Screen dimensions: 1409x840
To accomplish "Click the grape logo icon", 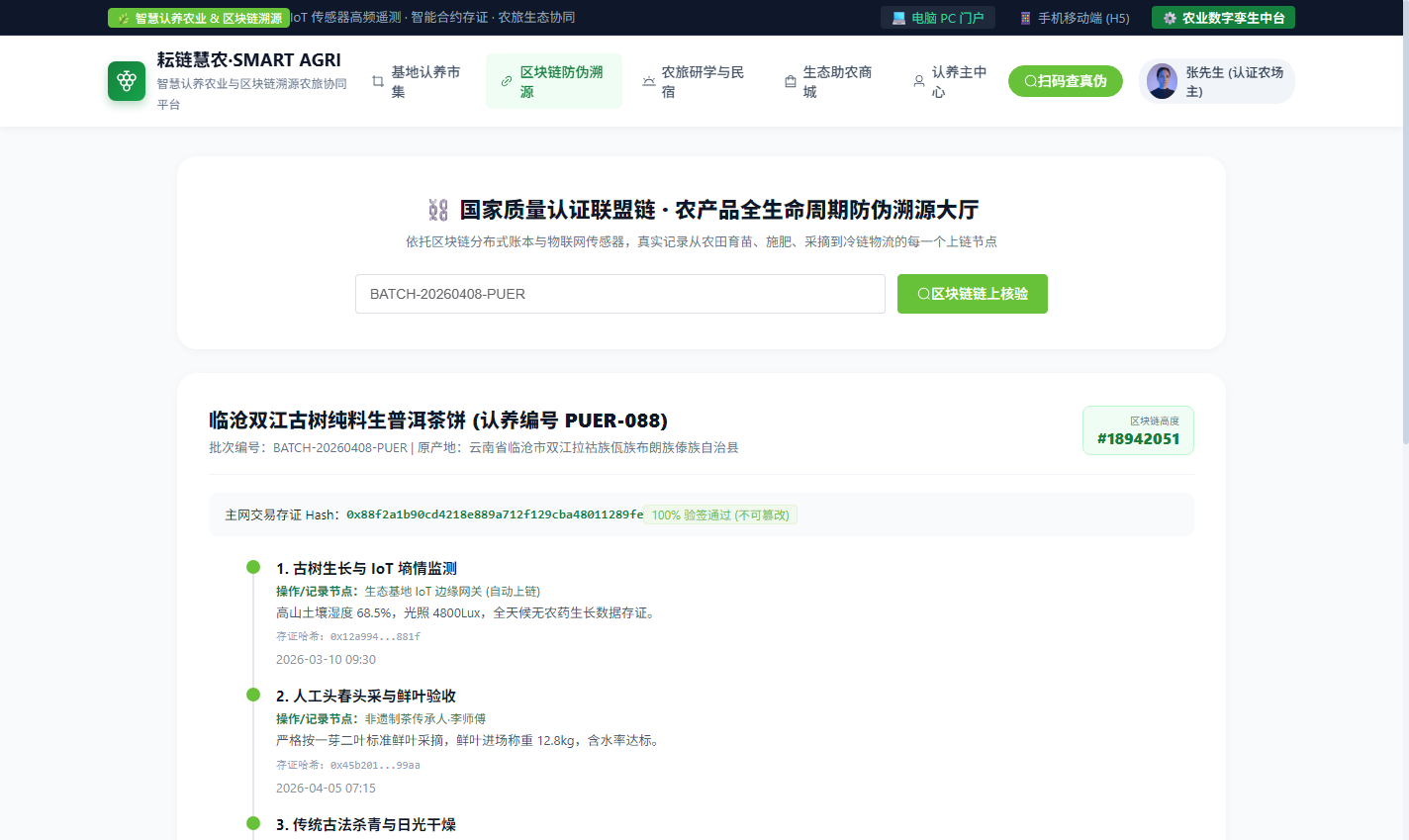I will click(127, 81).
